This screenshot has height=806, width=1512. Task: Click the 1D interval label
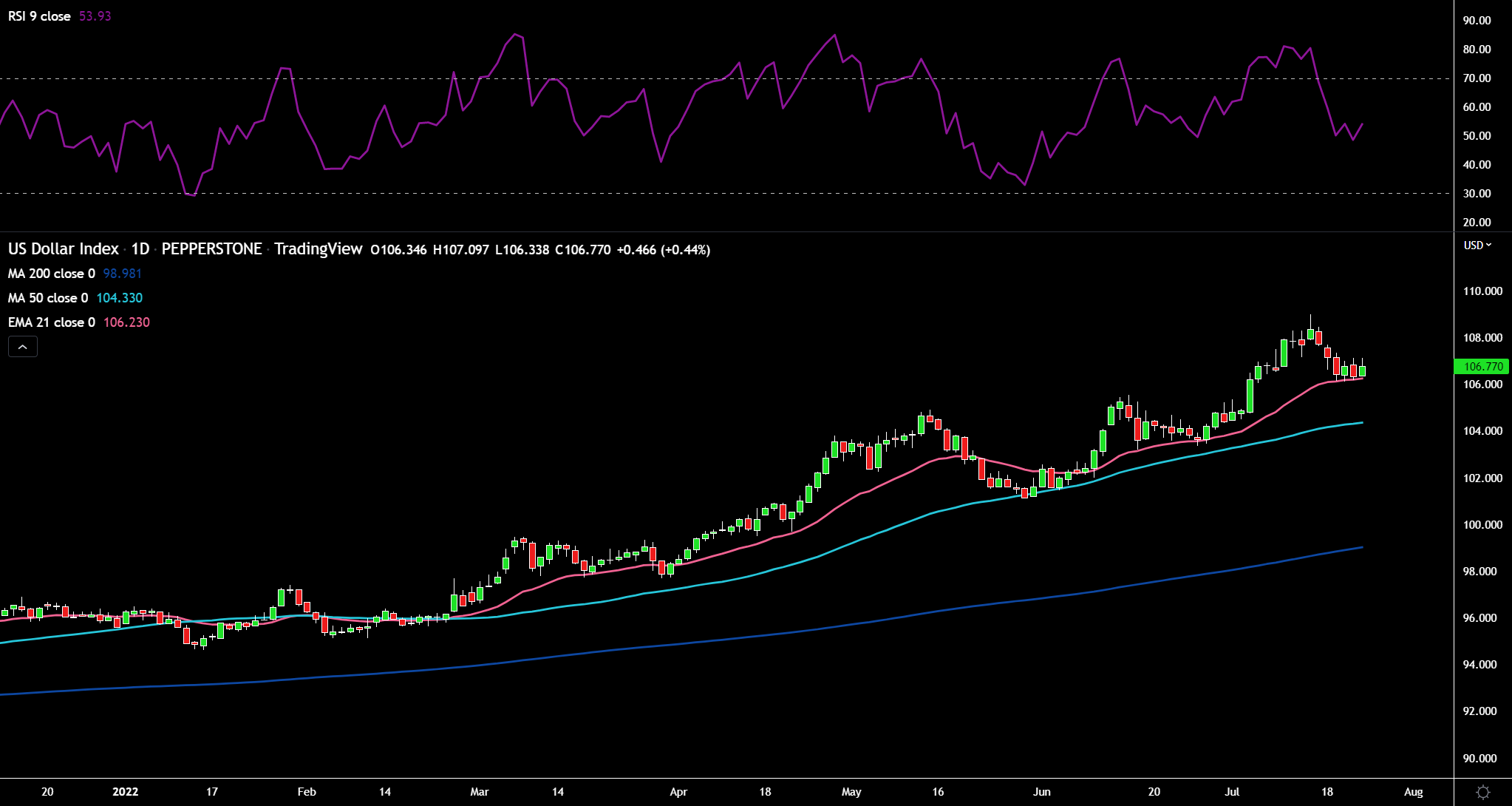140,249
